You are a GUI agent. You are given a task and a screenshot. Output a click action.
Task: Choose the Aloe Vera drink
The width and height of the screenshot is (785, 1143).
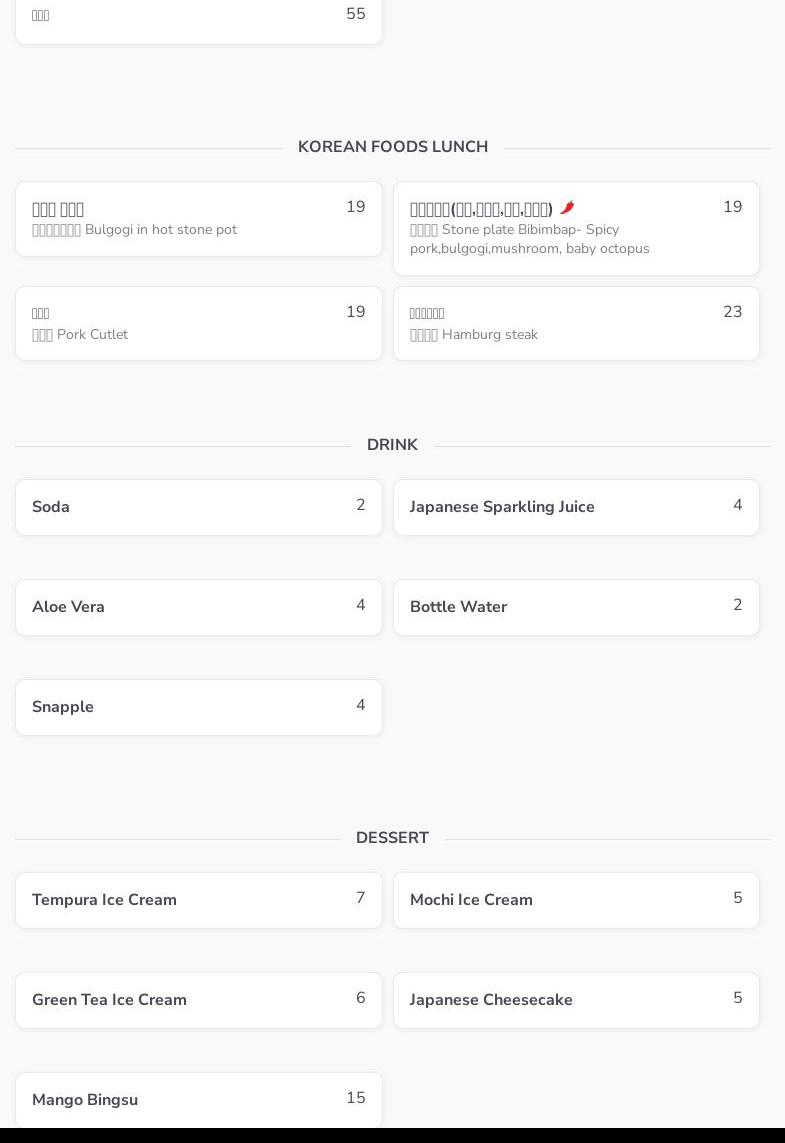coord(198,607)
